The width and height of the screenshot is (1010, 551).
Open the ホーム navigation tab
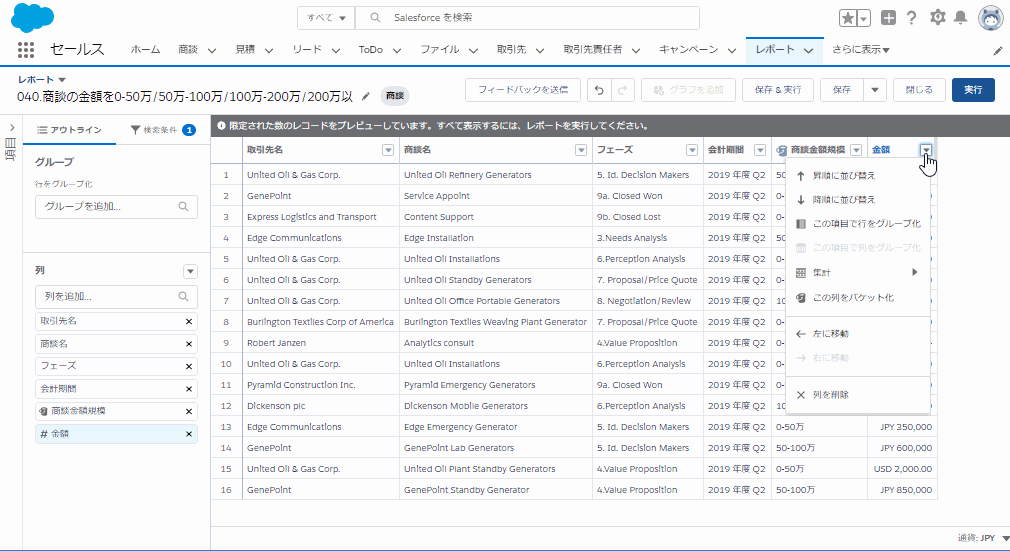(145, 50)
